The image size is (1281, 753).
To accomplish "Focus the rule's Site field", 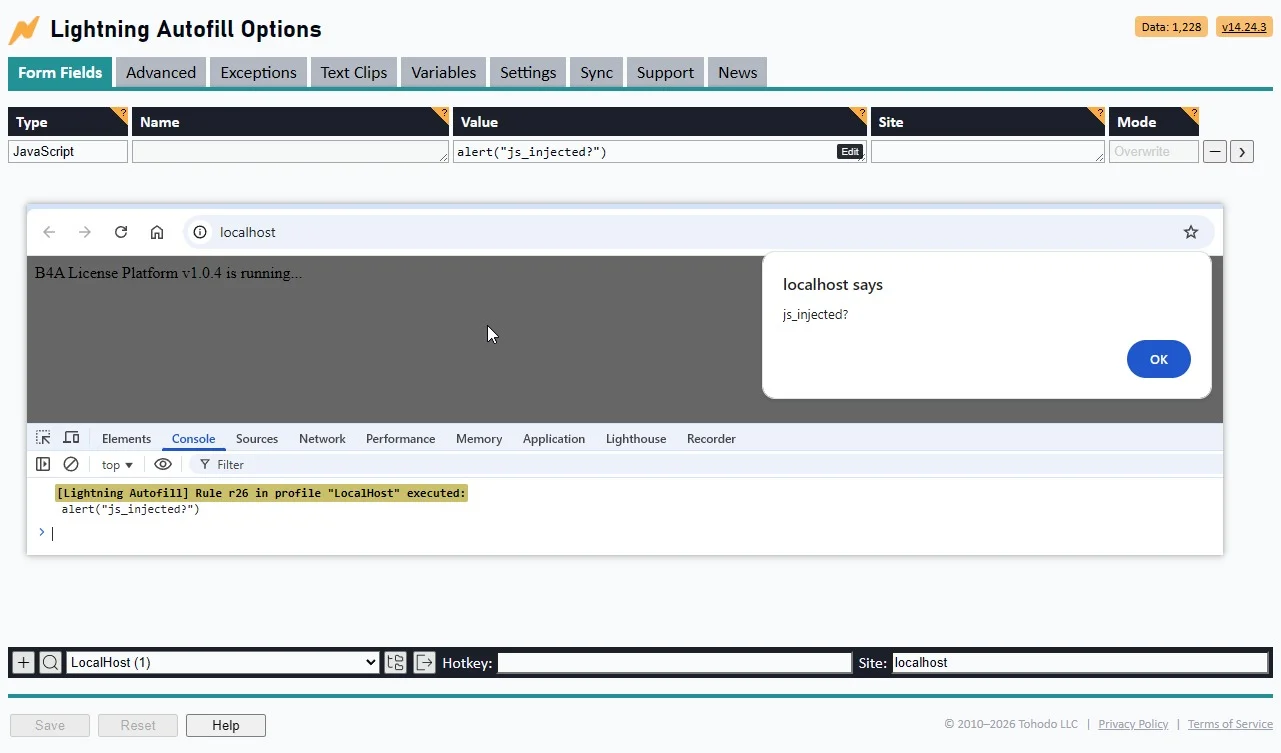I will pyautogui.click(x=988, y=151).
